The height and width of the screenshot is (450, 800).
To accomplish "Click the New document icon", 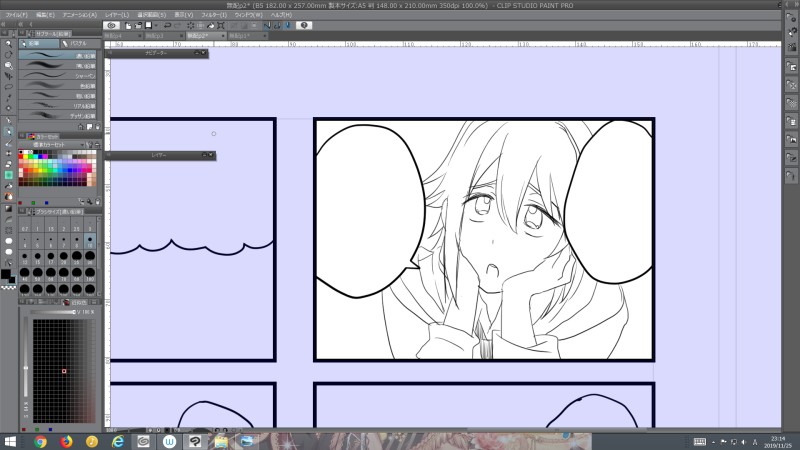I will (128, 25).
